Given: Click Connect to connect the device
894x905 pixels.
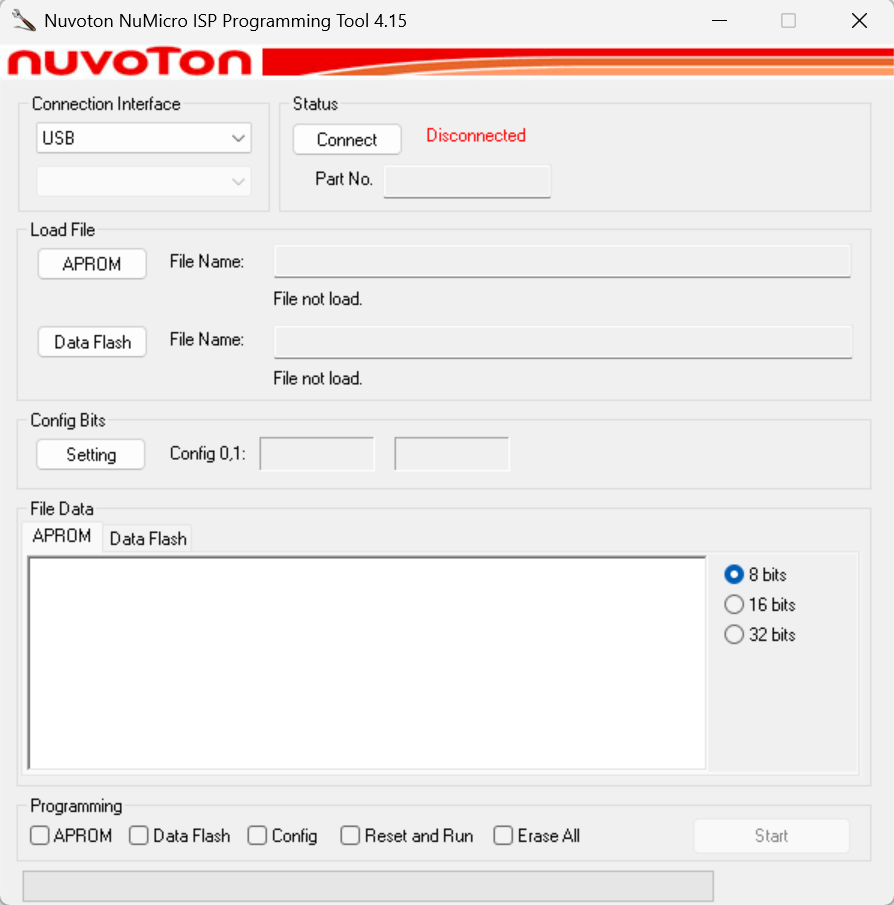Looking at the screenshot, I should (x=346, y=139).
